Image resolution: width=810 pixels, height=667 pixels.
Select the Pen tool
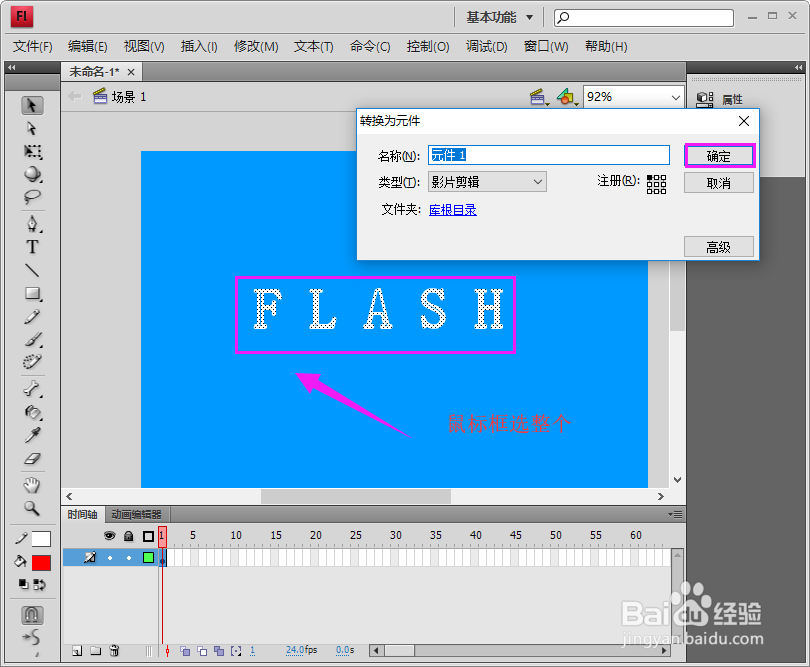tap(33, 224)
